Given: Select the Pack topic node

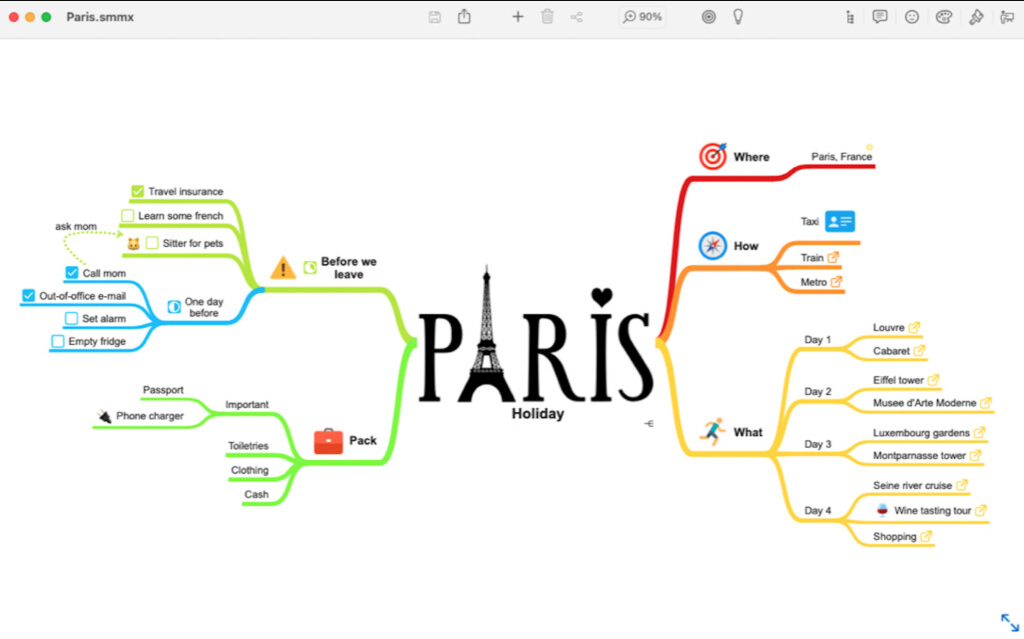Looking at the screenshot, I should [x=362, y=441].
